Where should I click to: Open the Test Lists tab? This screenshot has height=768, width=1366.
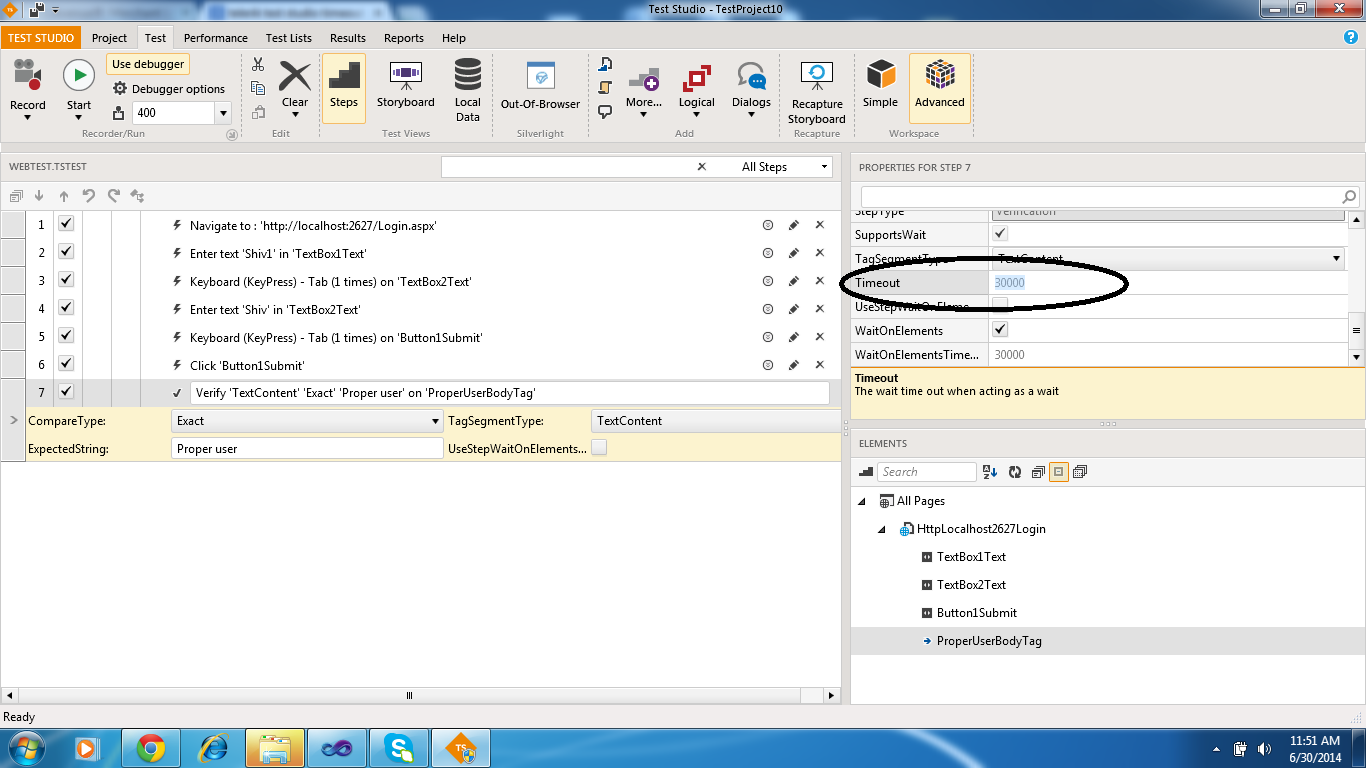pos(288,38)
